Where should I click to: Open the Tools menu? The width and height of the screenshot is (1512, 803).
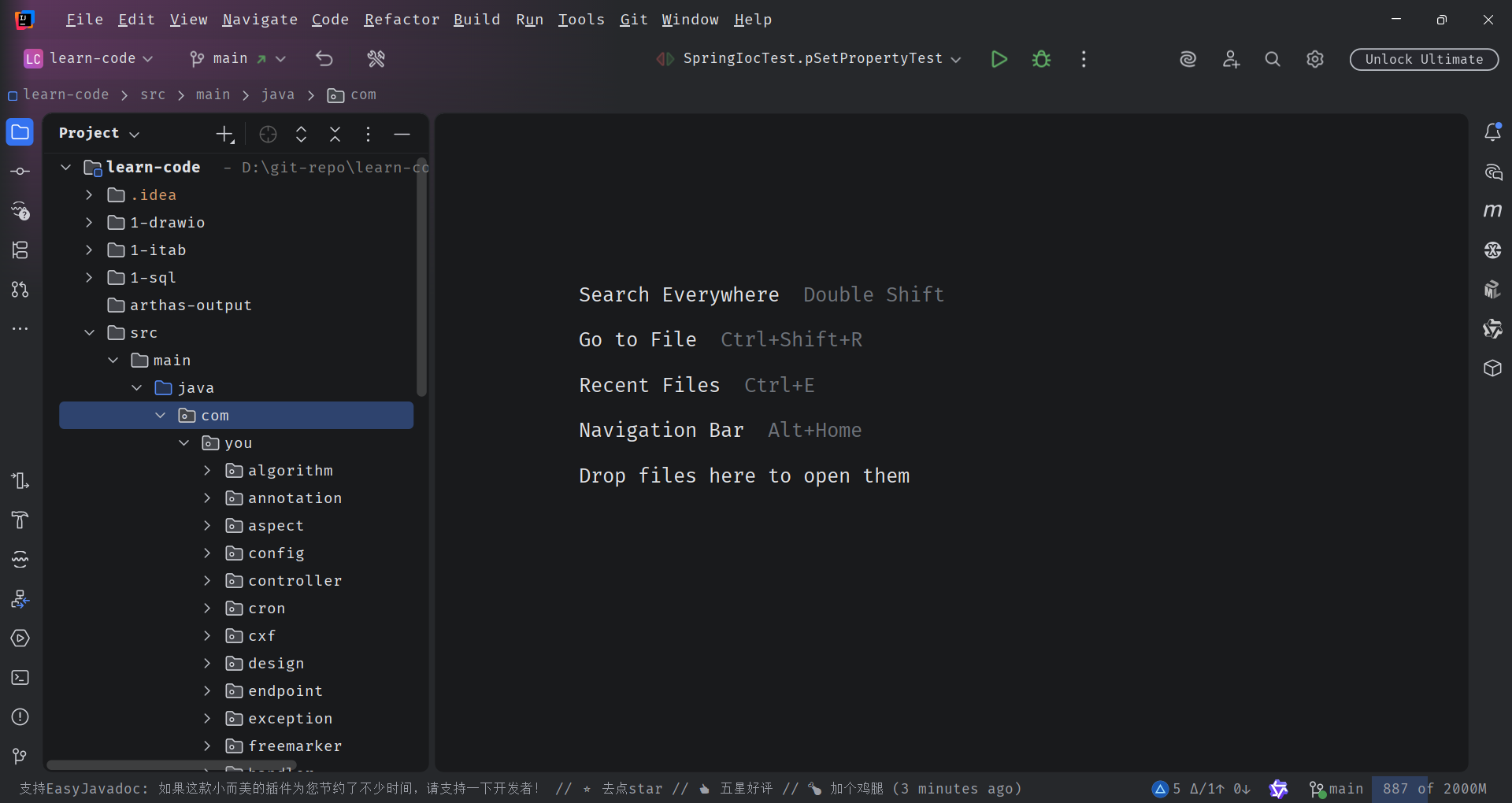point(581,19)
